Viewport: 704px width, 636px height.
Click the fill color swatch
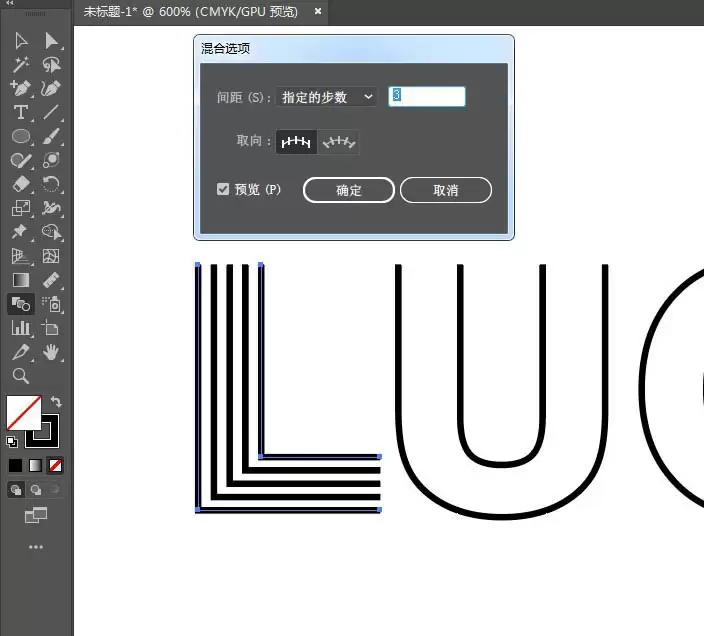coord(23,412)
